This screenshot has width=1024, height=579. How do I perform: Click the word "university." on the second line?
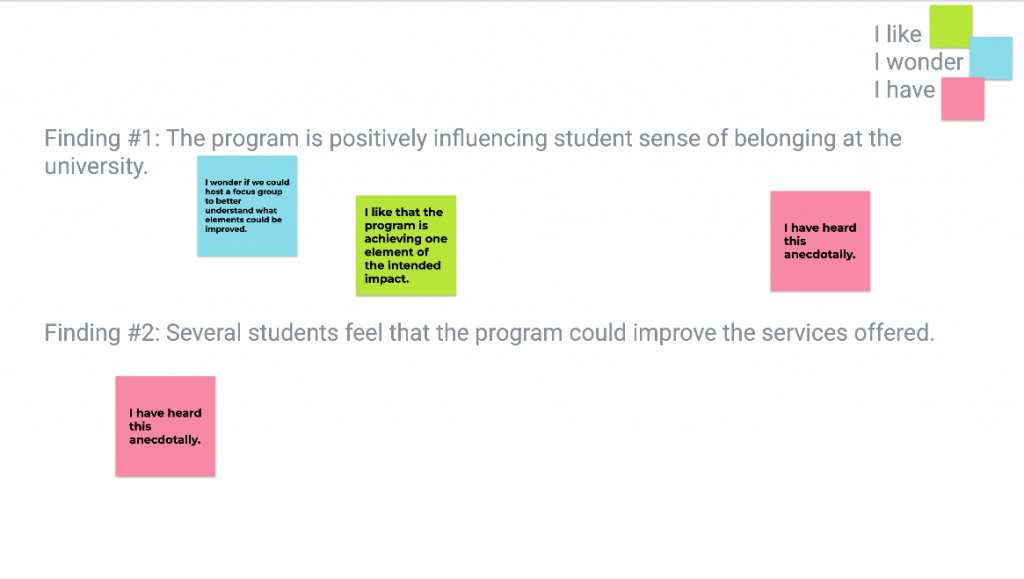pos(96,166)
